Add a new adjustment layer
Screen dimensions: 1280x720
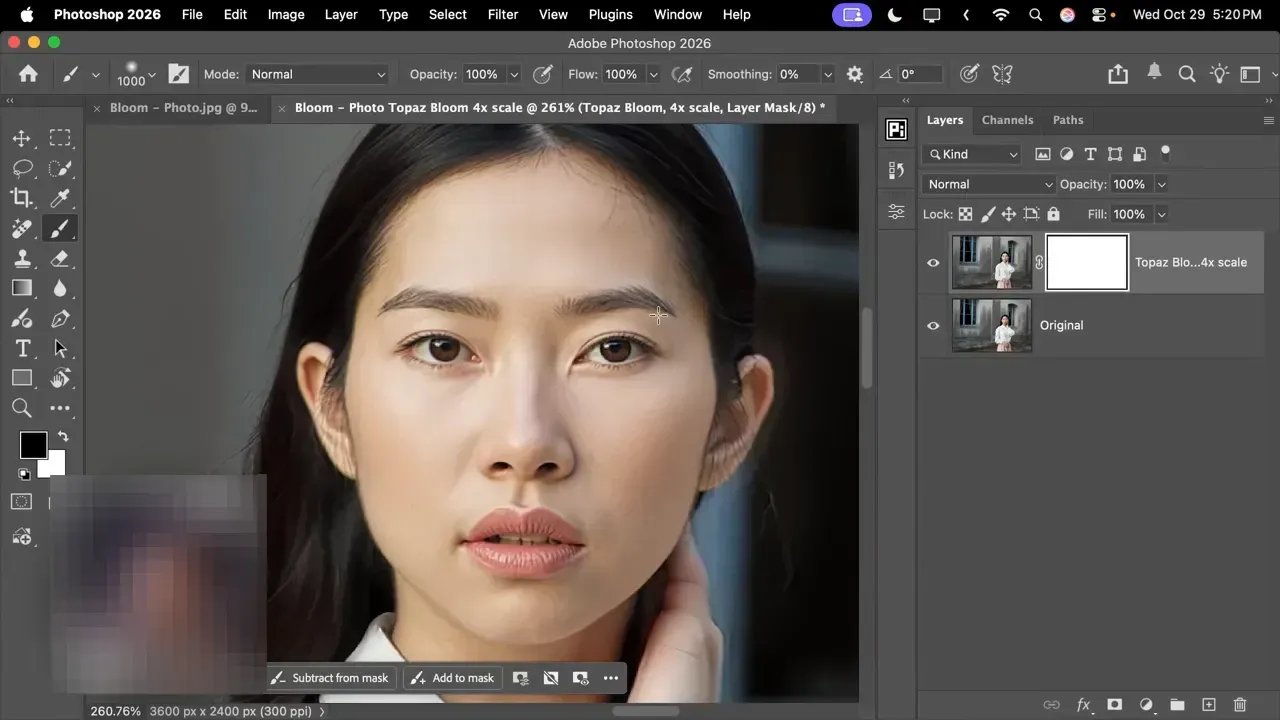point(1146,704)
